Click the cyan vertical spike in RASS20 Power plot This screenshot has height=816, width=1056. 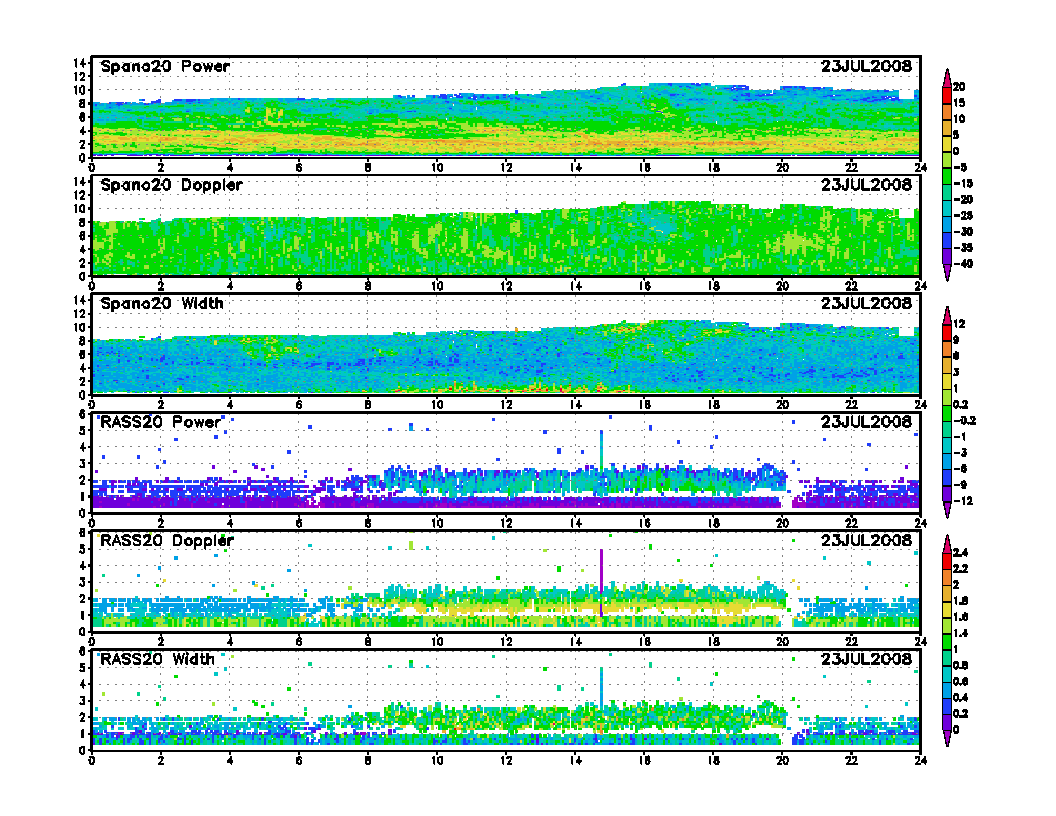tap(601, 451)
